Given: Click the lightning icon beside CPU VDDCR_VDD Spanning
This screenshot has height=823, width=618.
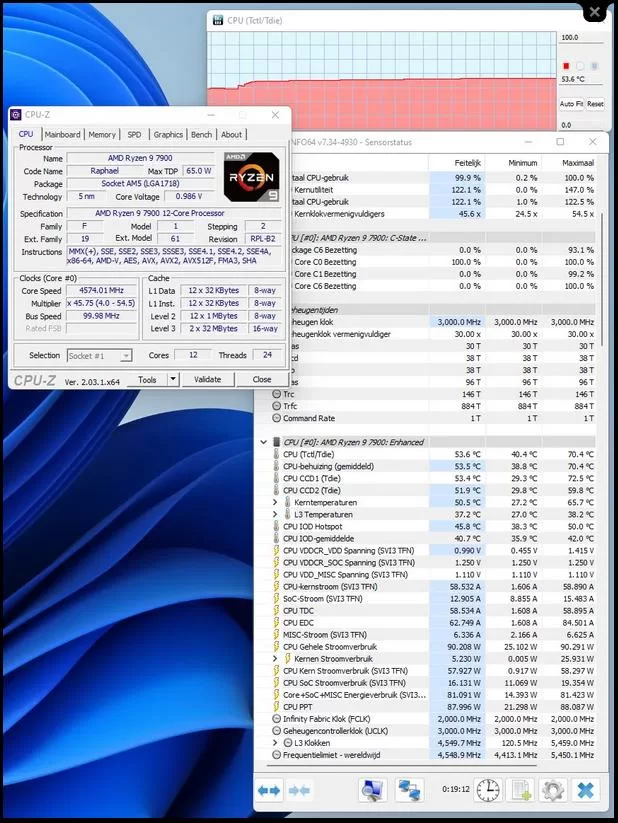Looking at the screenshot, I should pyautogui.click(x=276, y=551).
